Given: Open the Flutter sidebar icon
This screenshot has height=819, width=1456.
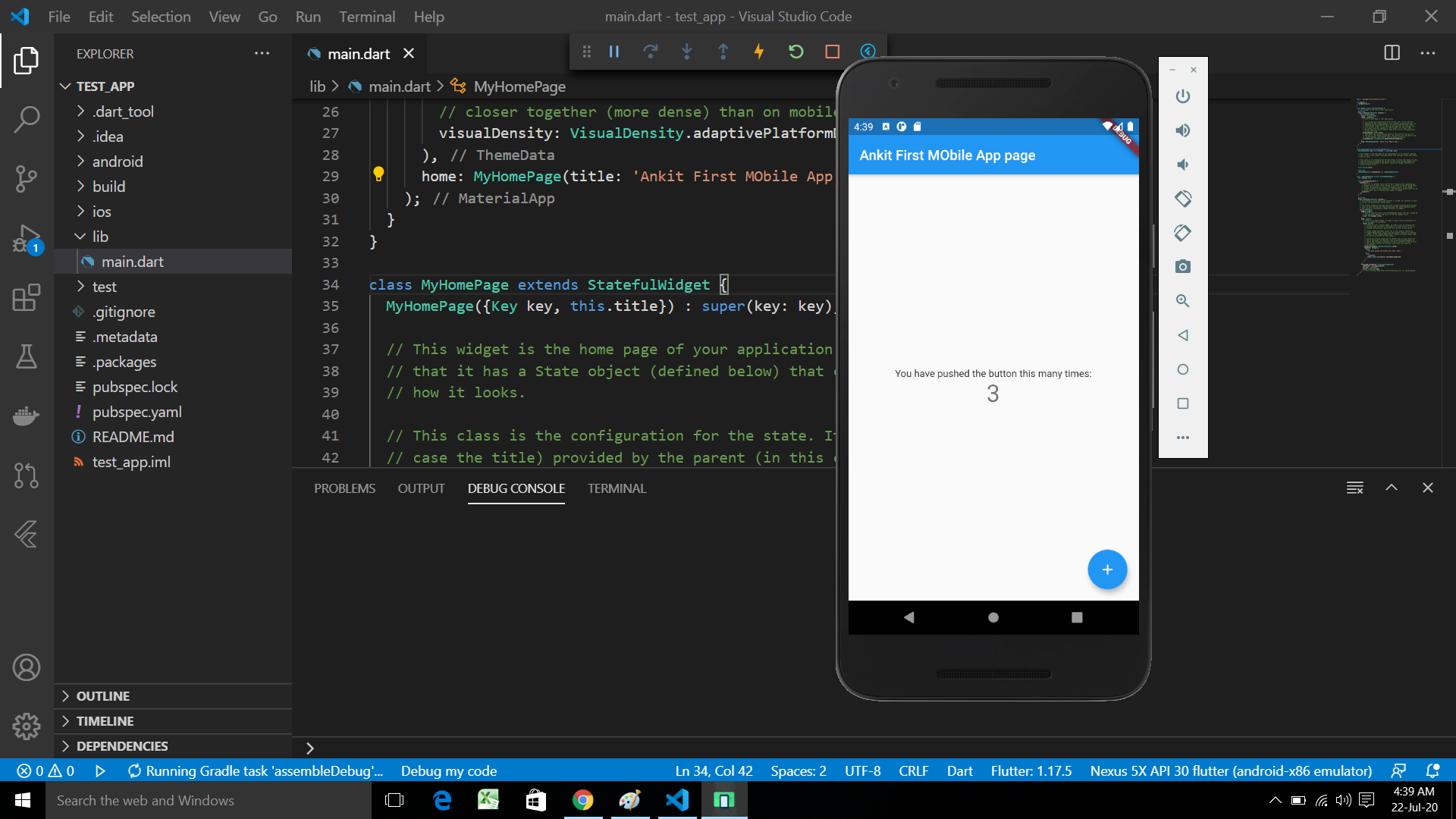Looking at the screenshot, I should pyautogui.click(x=27, y=535).
